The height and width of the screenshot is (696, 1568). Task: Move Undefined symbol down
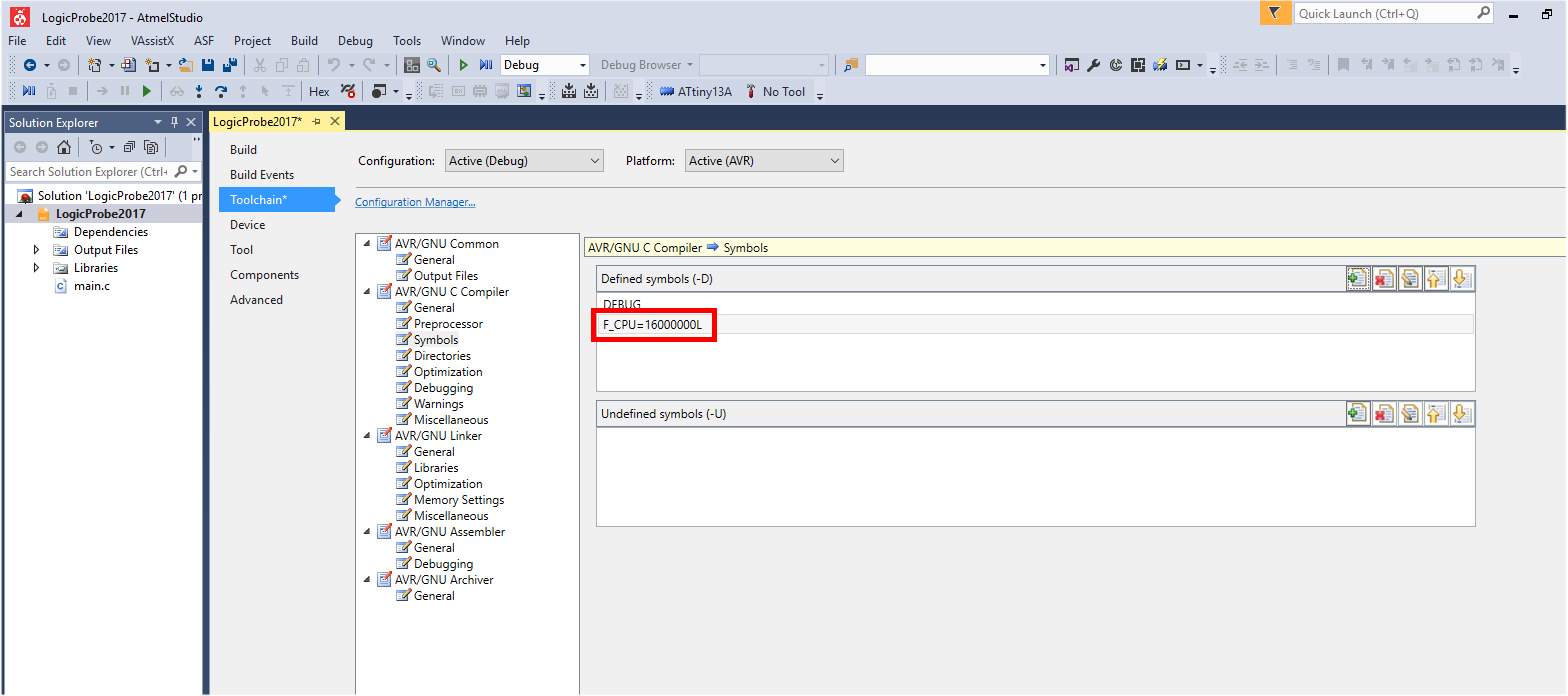point(1462,413)
